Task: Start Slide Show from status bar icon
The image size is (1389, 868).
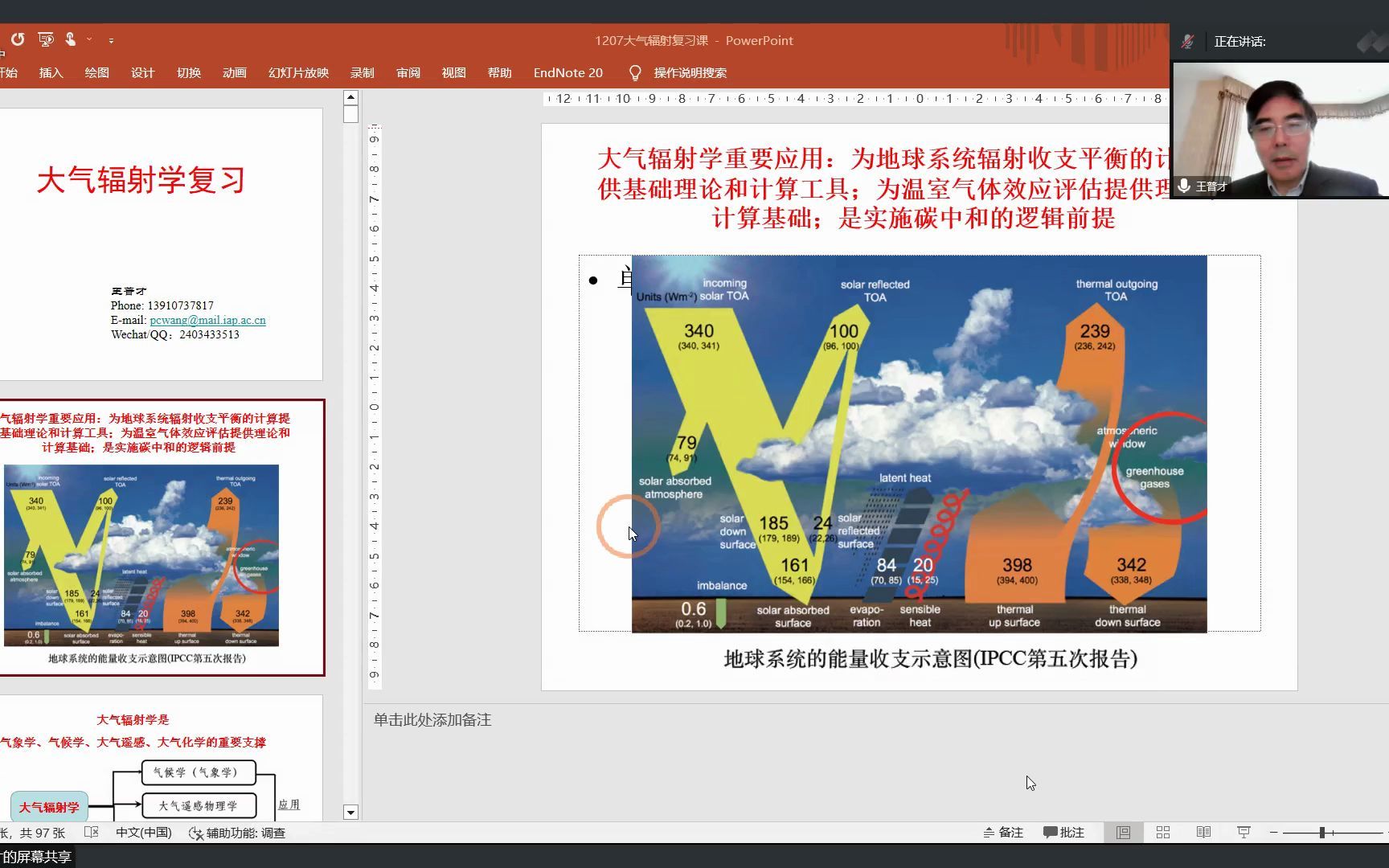Action: click(x=1244, y=833)
